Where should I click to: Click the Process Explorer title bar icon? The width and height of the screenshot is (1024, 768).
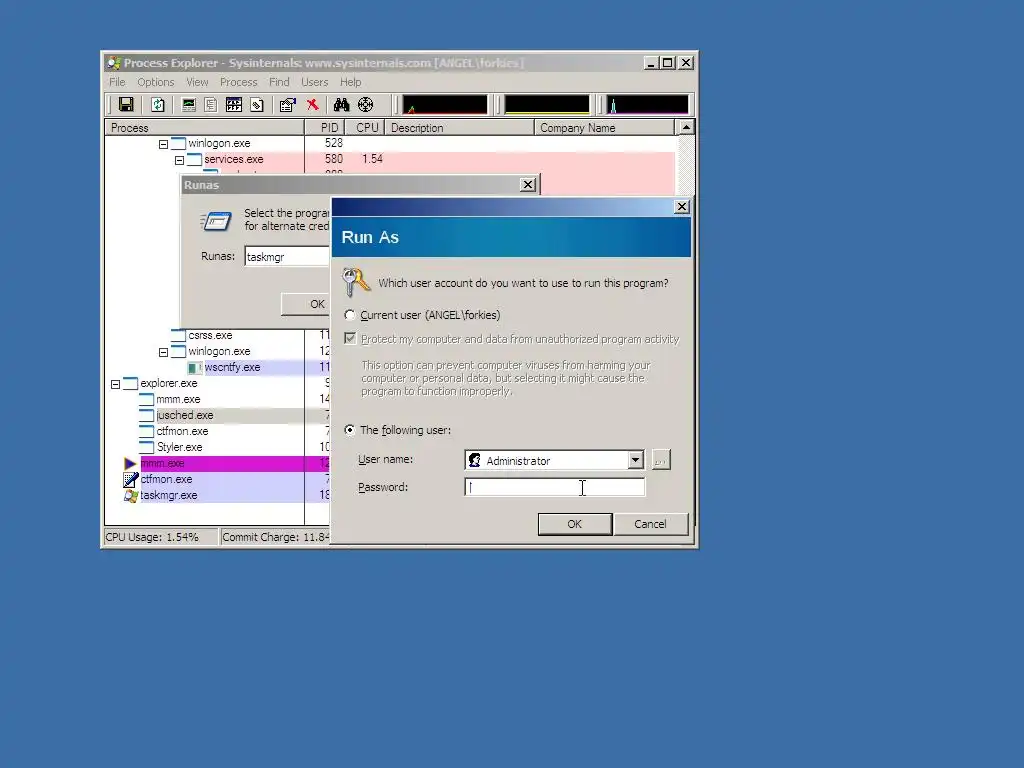(114, 63)
